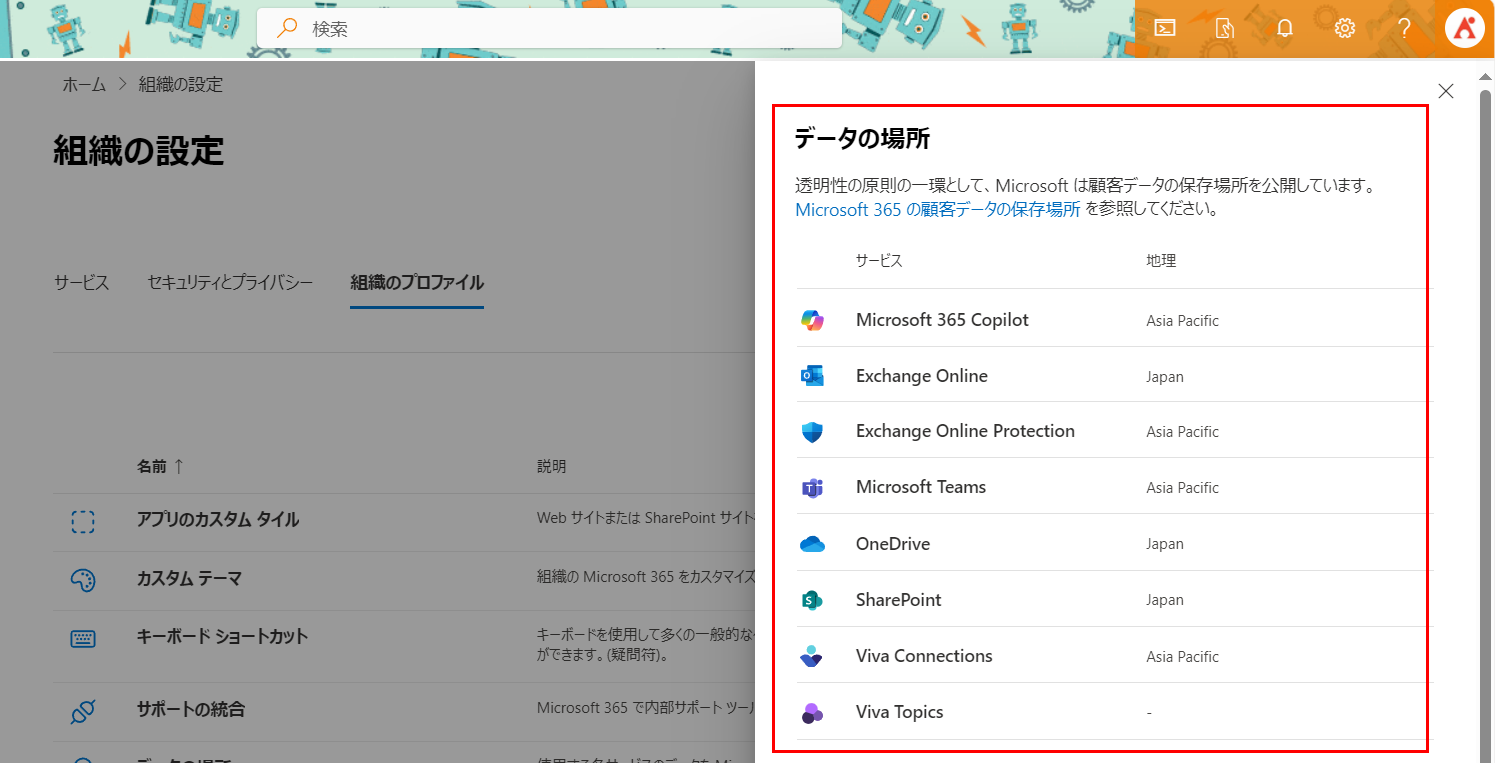
Task: Switch to セキュリティとプライバシー tab
Action: coord(230,283)
